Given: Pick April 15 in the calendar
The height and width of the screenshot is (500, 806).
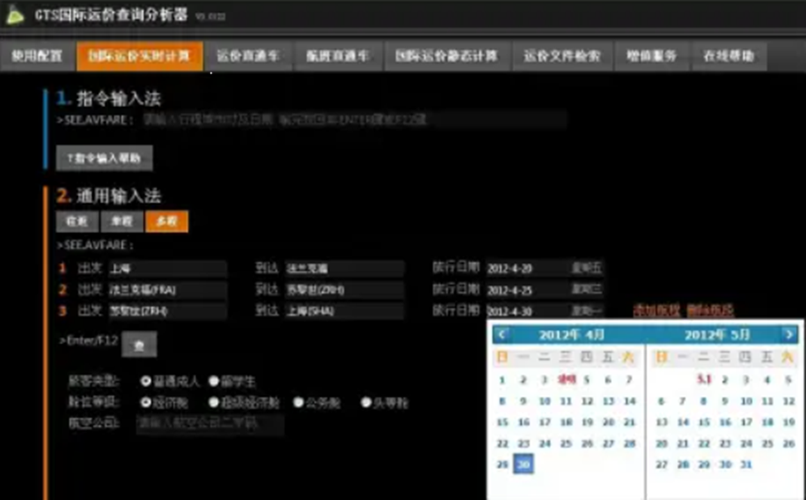Looking at the screenshot, I should [x=502, y=422].
